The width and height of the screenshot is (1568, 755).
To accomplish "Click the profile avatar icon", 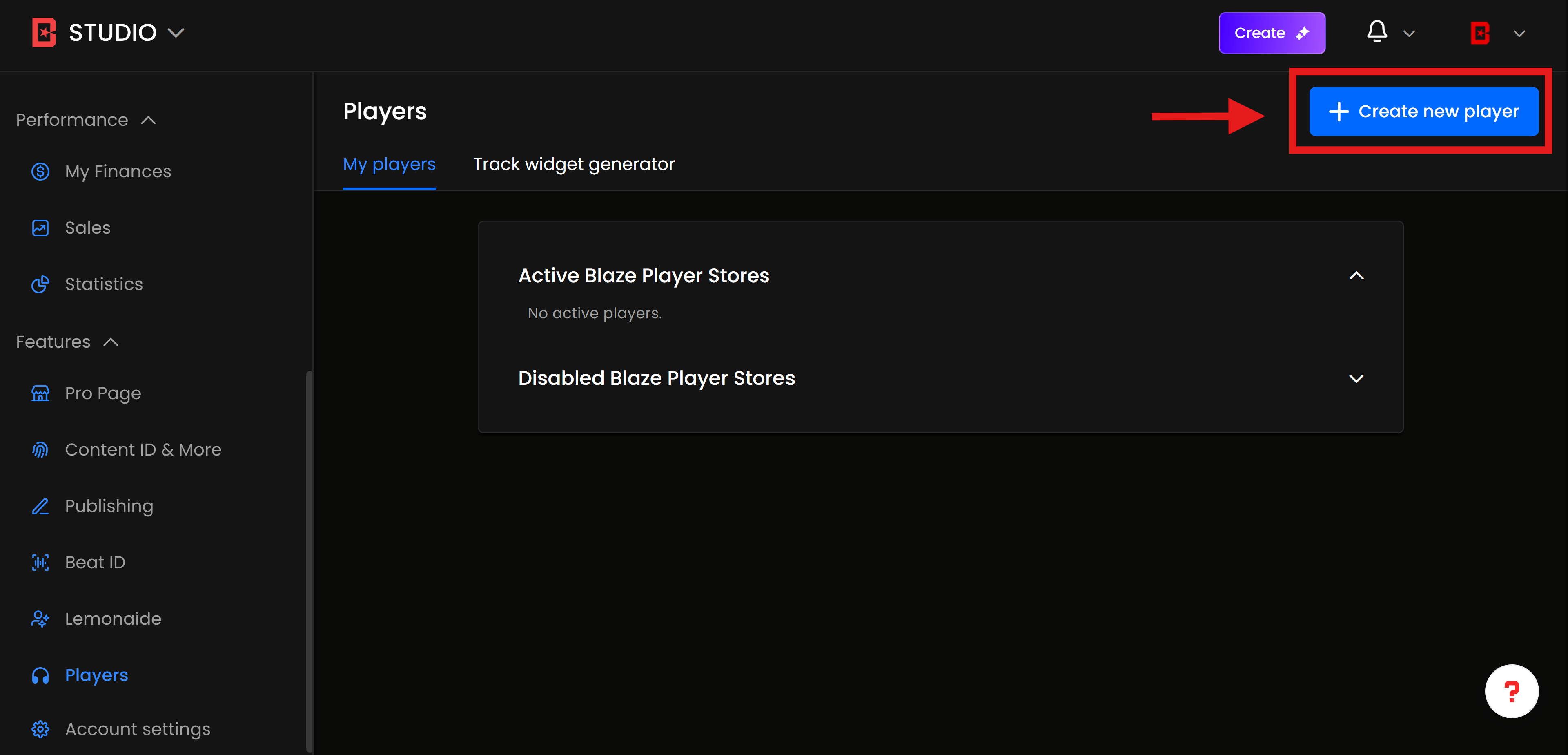I will 1480,33.
